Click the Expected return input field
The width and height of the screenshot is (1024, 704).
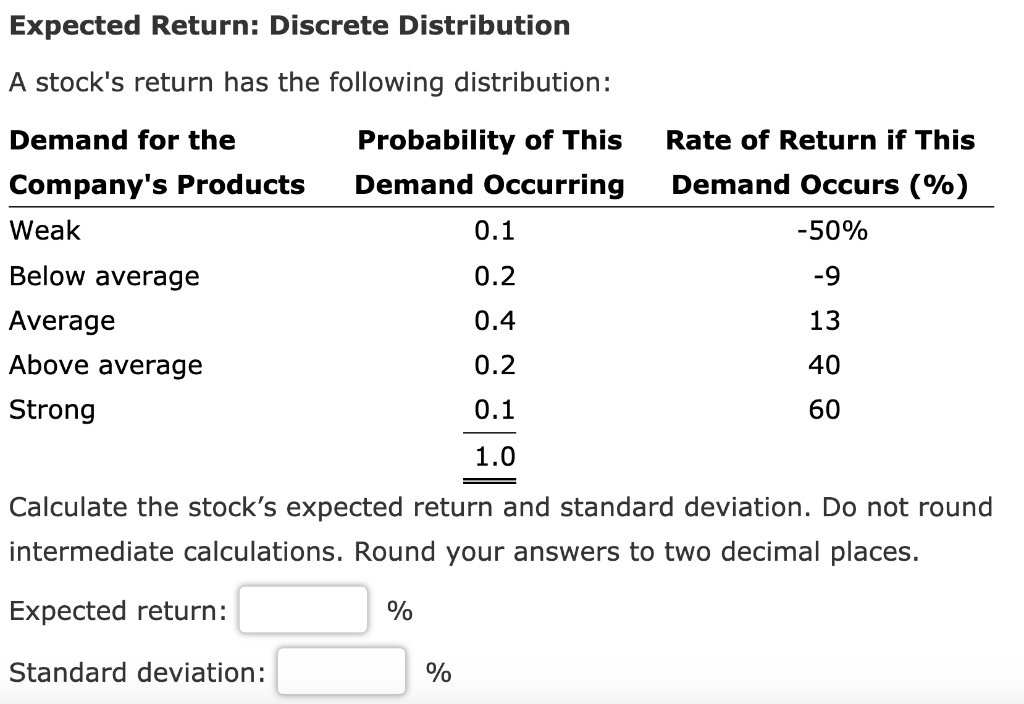coord(302,610)
